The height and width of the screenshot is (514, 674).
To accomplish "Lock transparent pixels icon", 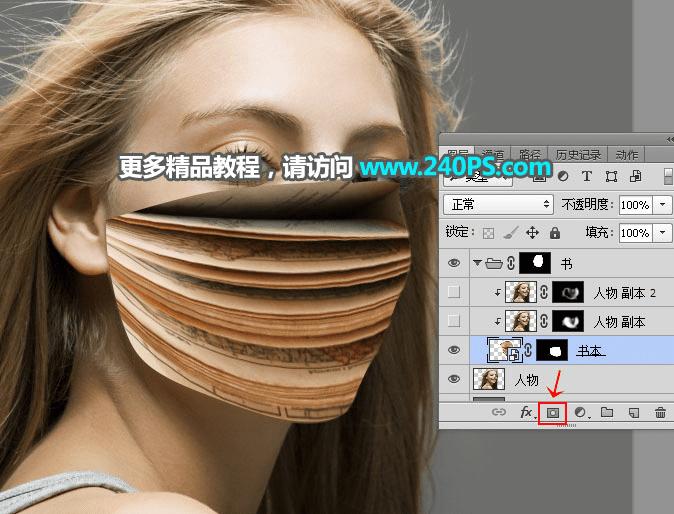I will pyautogui.click(x=488, y=233).
